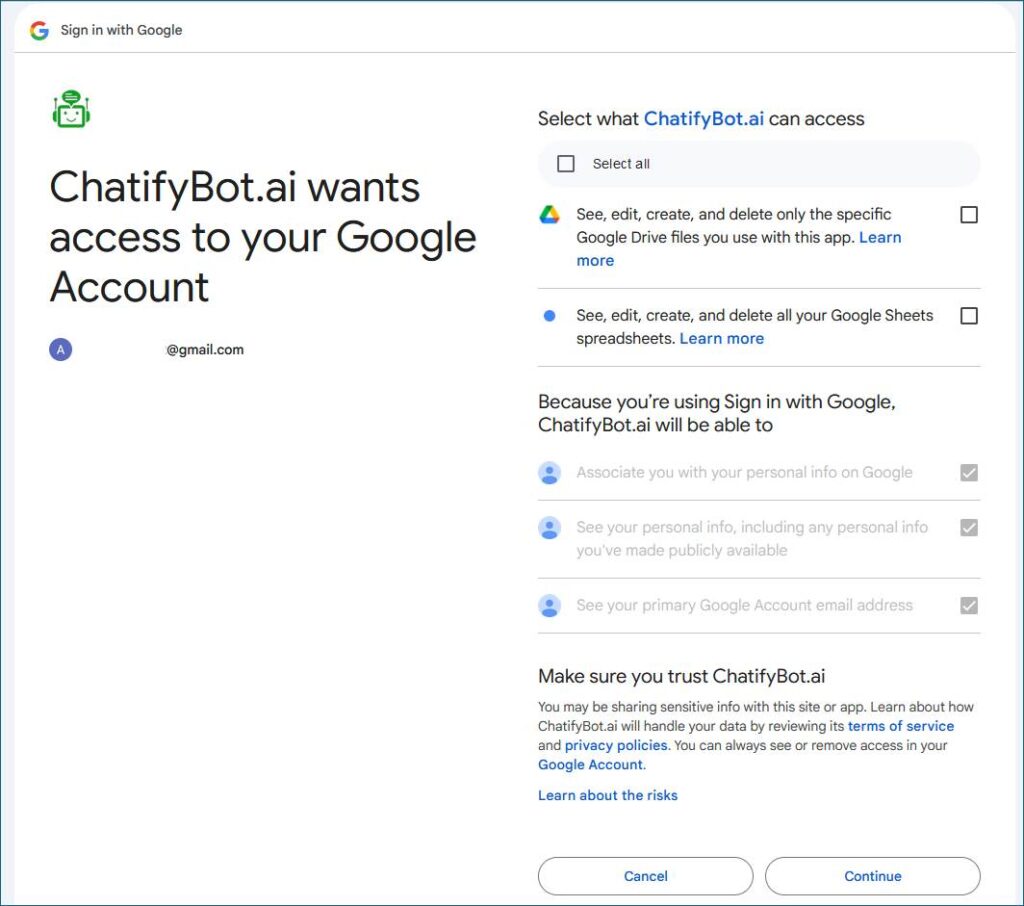Click the ChatifyBot green robot logo
The width and height of the screenshot is (1024, 906).
pyautogui.click(x=71, y=109)
